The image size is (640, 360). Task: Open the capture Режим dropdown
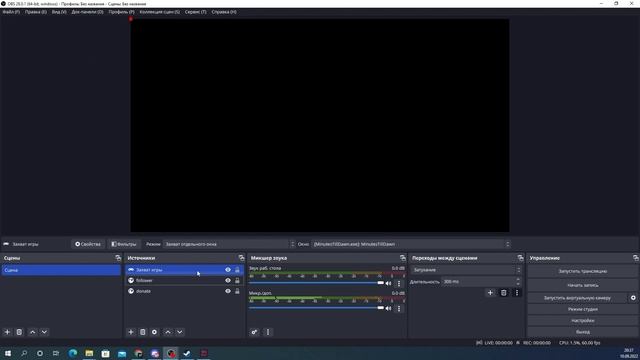click(229, 244)
